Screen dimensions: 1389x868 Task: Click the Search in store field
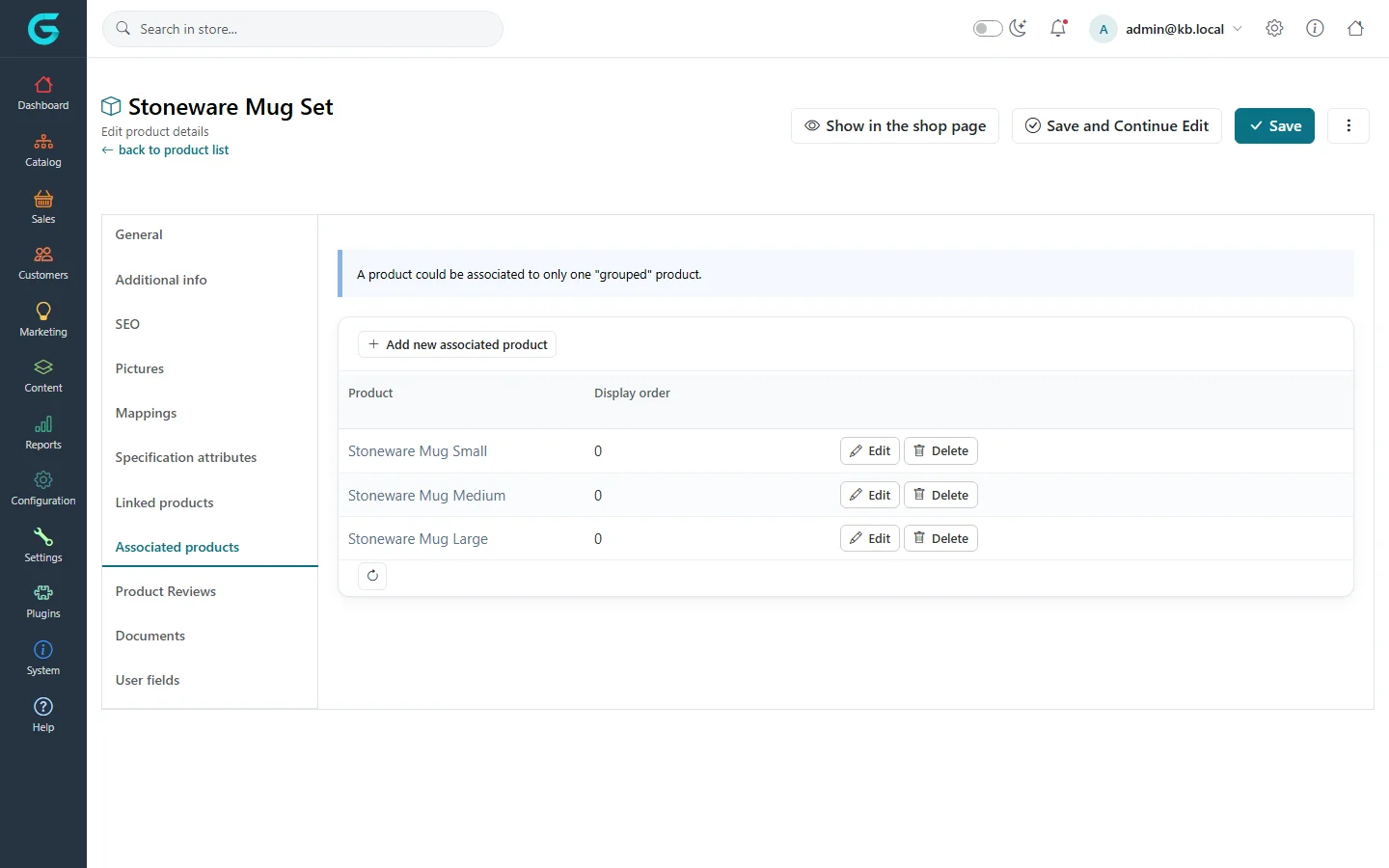click(x=303, y=29)
